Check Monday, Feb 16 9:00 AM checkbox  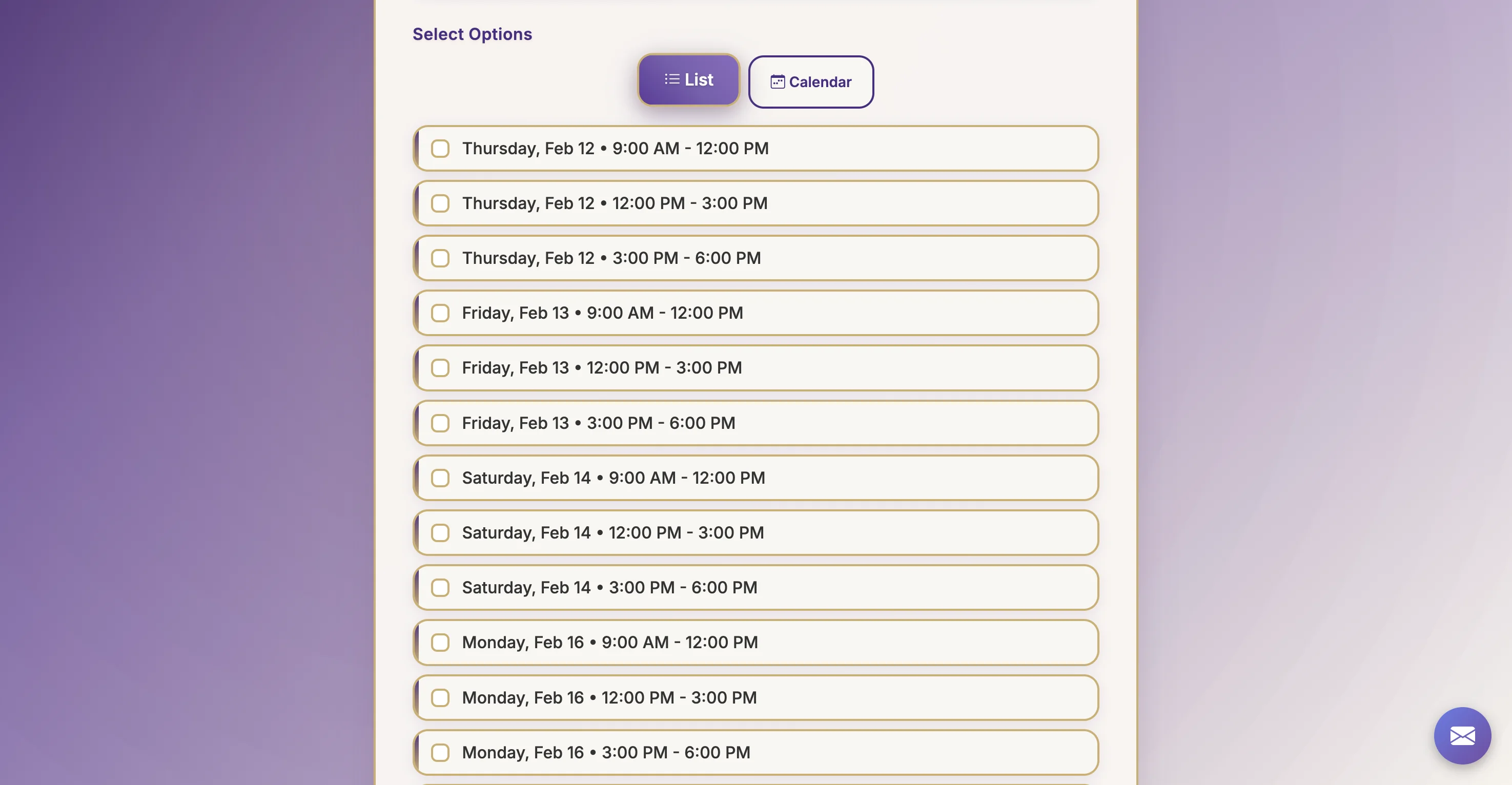[440, 643]
